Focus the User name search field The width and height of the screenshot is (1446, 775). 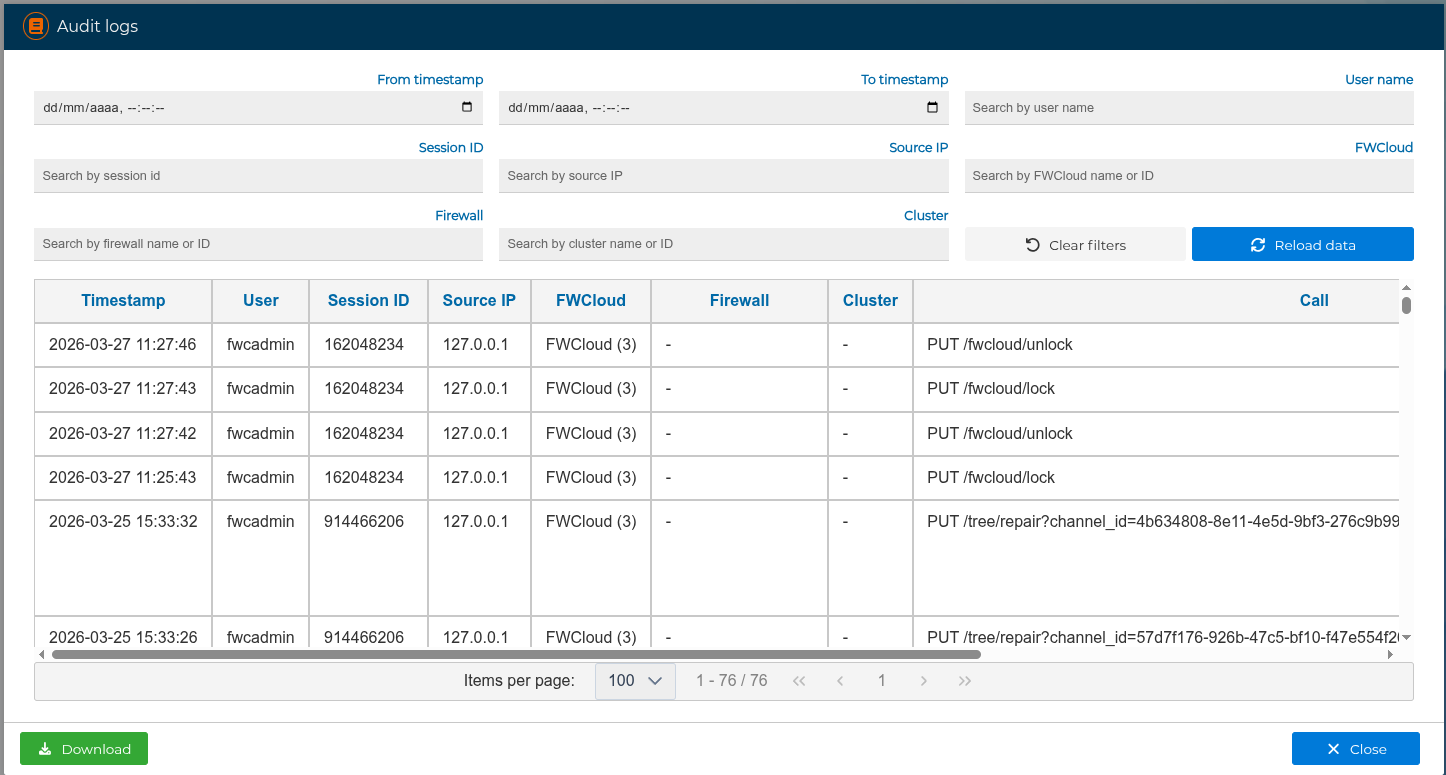tap(1188, 108)
